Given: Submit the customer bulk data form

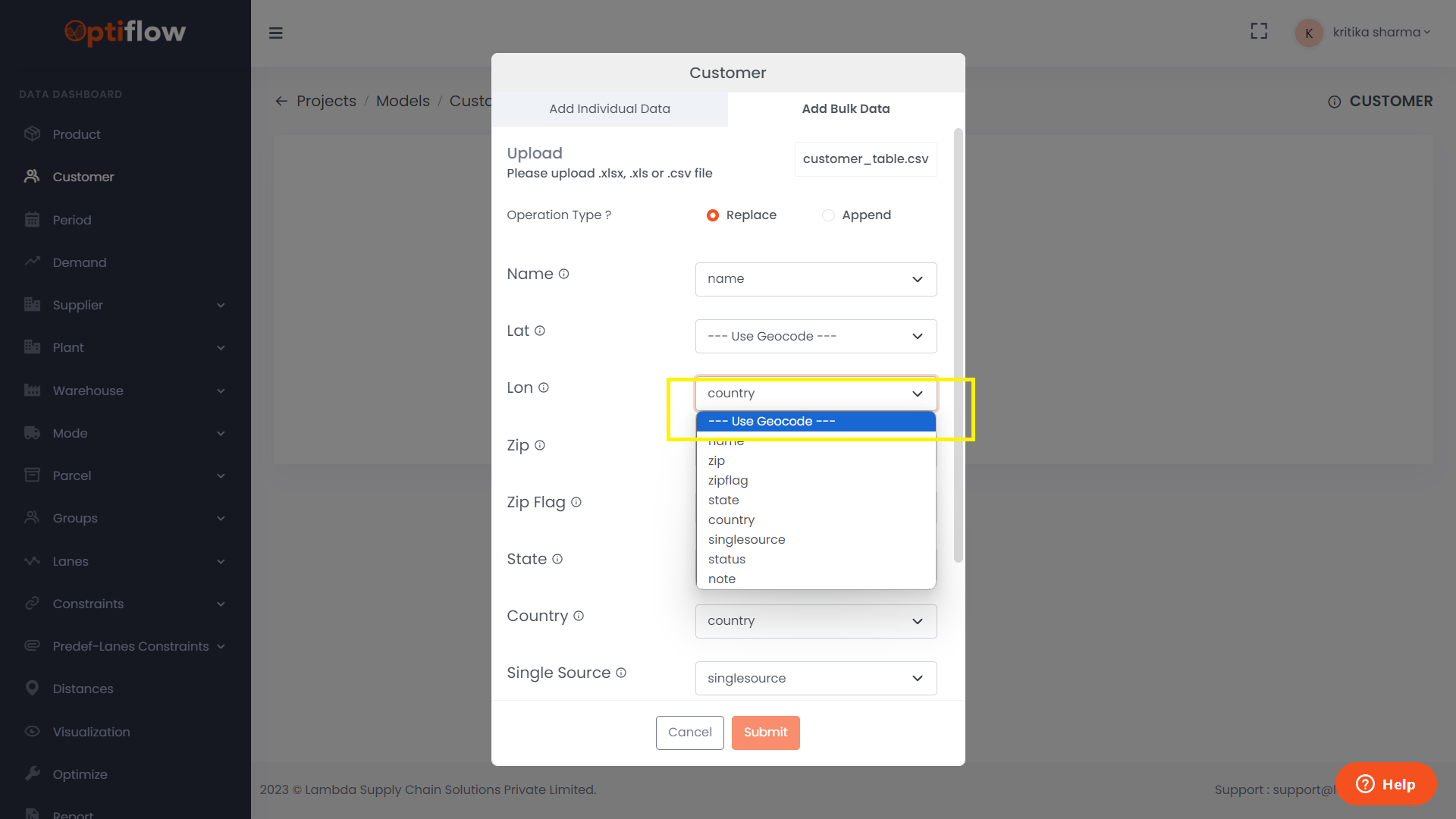Looking at the screenshot, I should click(x=765, y=733).
